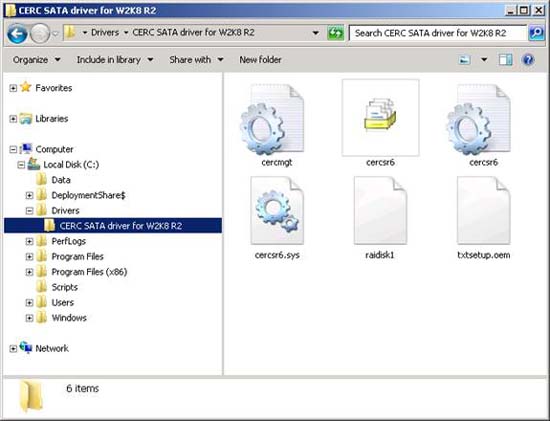Click the magnifier search icon
This screenshot has width=550, height=421.
tap(536, 33)
